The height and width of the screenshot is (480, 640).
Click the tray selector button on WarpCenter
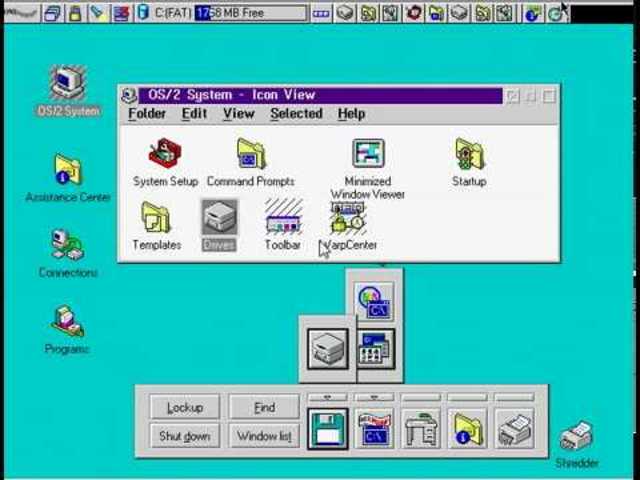pyautogui.click(x=321, y=13)
